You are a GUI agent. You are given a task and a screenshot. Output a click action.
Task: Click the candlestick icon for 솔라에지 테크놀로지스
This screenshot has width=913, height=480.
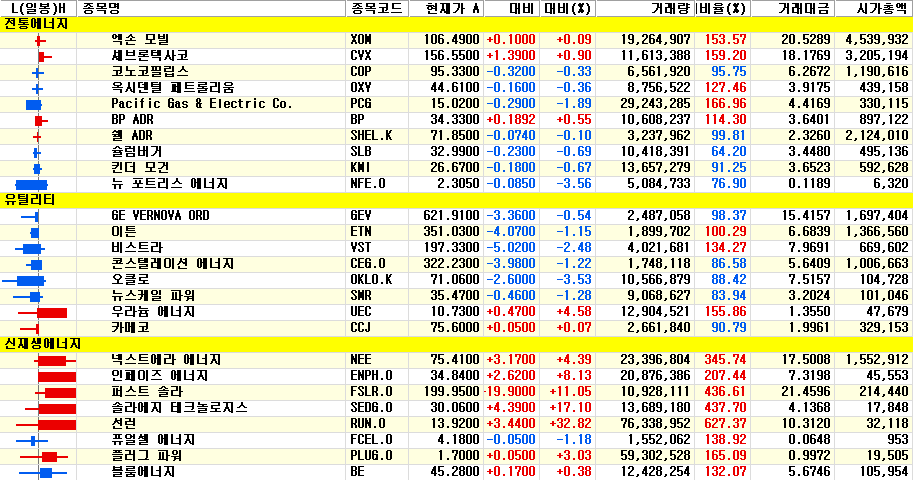coord(51,409)
